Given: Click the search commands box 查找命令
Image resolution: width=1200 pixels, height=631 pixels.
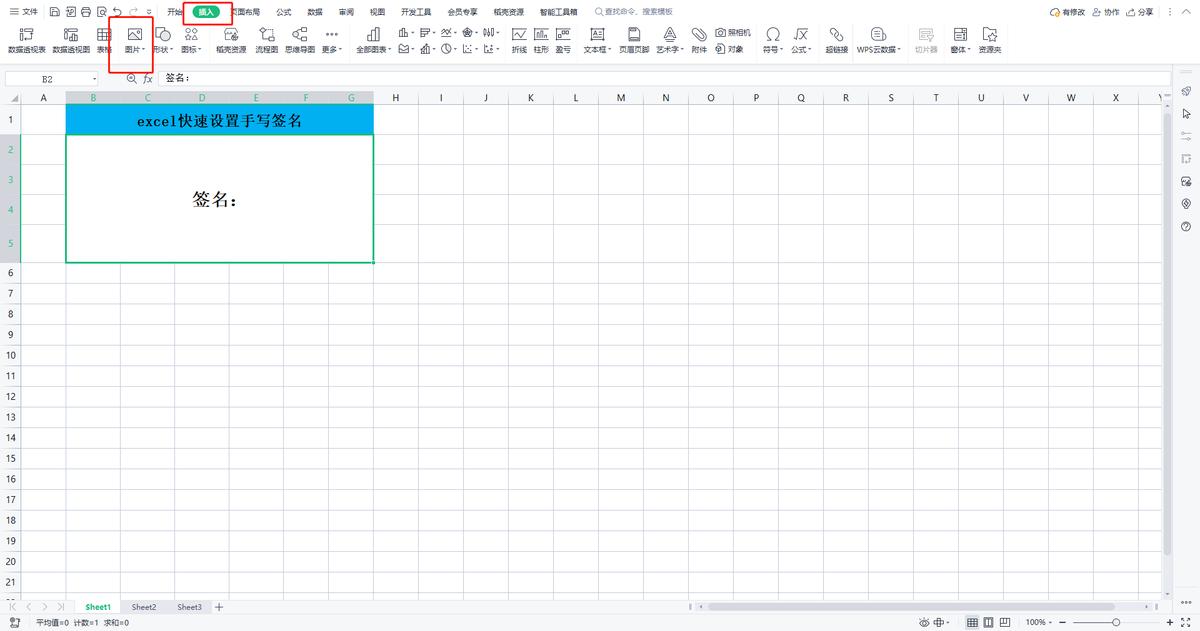Looking at the screenshot, I should tap(634, 12).
